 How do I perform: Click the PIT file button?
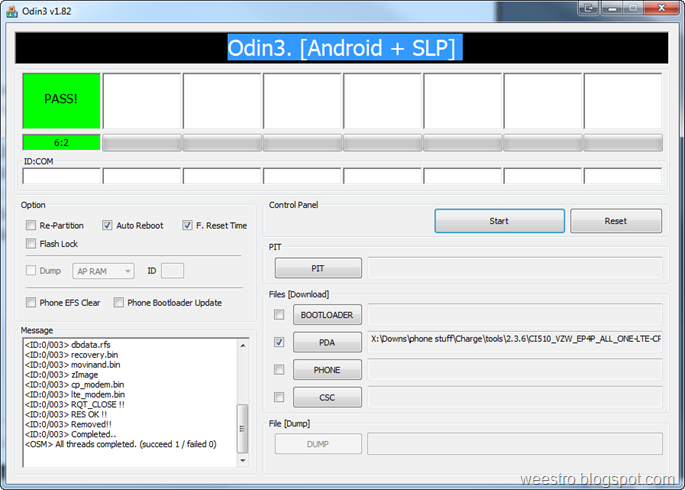point(318,268)
